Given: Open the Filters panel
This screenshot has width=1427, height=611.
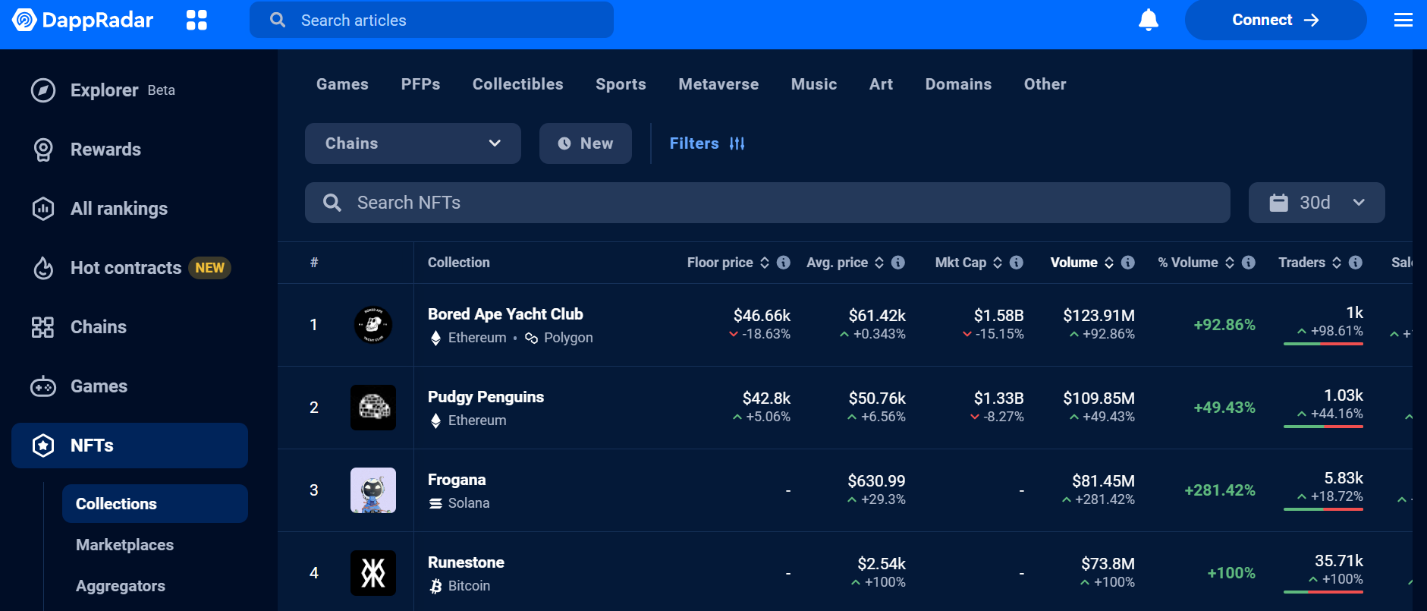Looking at the screenshot, I should click(x=707, y=144).
